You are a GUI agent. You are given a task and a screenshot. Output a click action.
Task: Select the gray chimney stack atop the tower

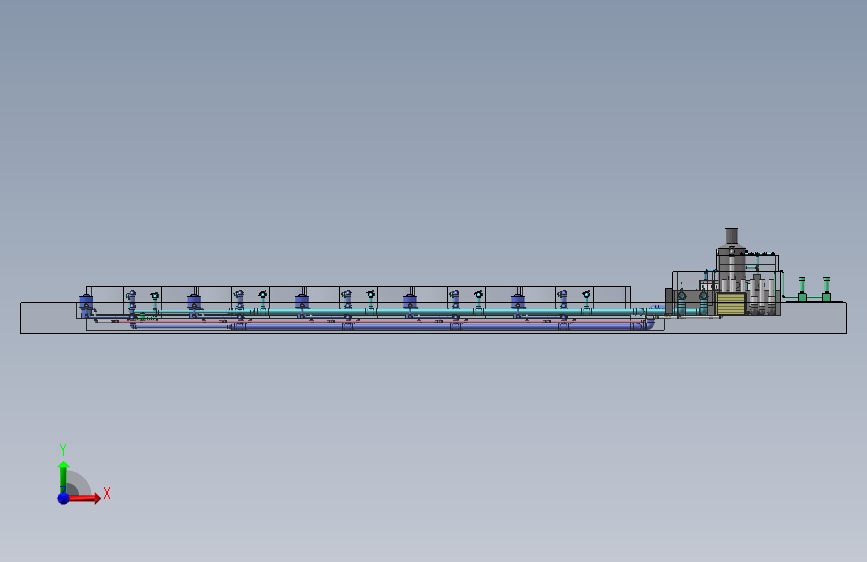point(732,236)
